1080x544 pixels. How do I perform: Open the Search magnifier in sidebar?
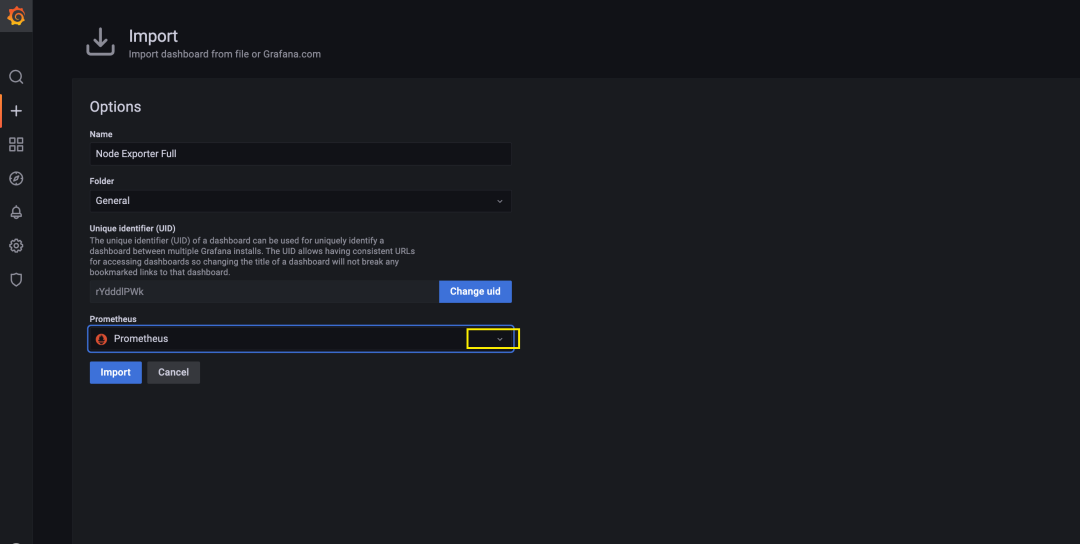(x=16, y=76)
